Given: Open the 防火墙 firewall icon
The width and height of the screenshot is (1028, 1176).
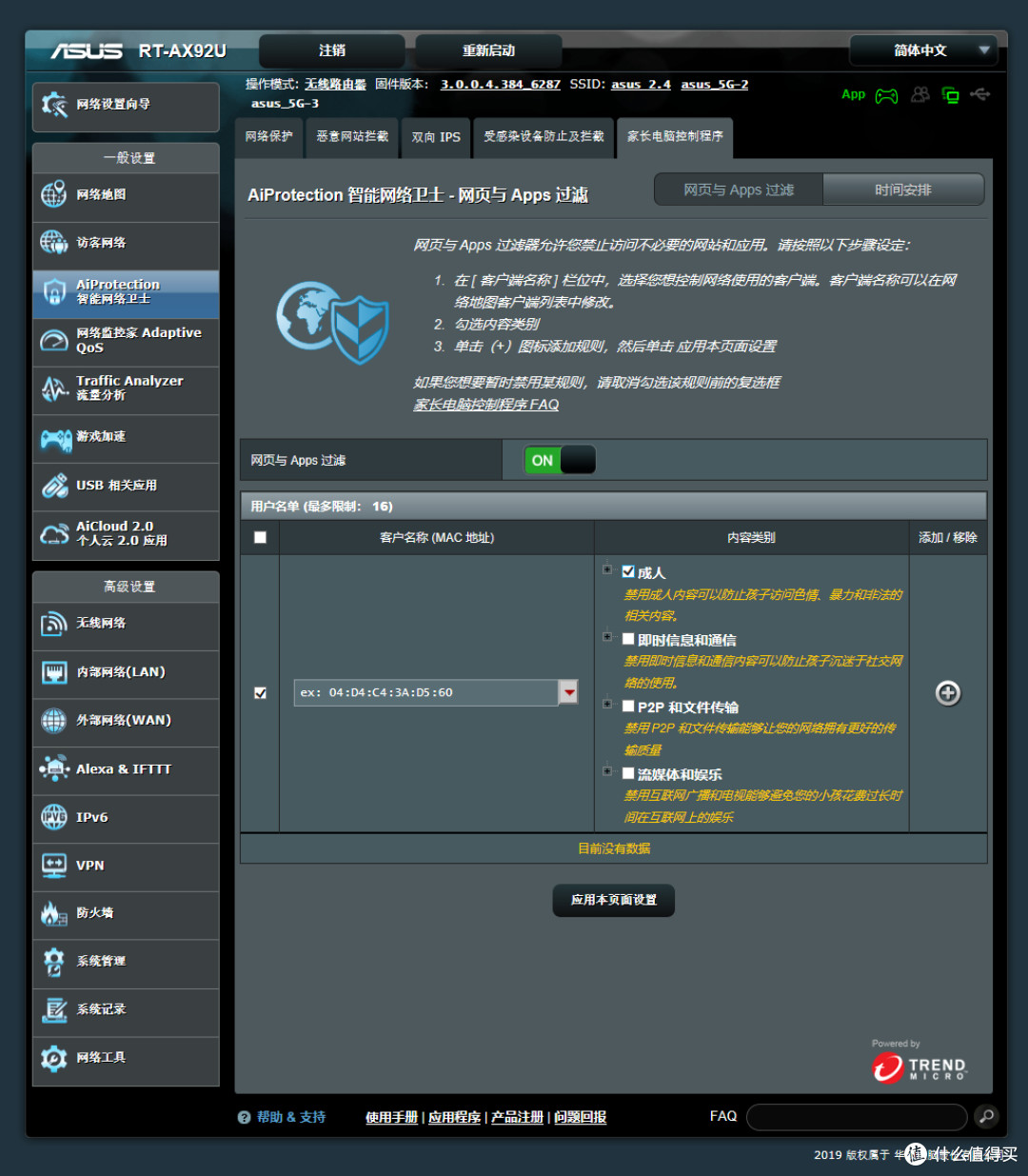Looking at the screenshot, I should 53,913.
